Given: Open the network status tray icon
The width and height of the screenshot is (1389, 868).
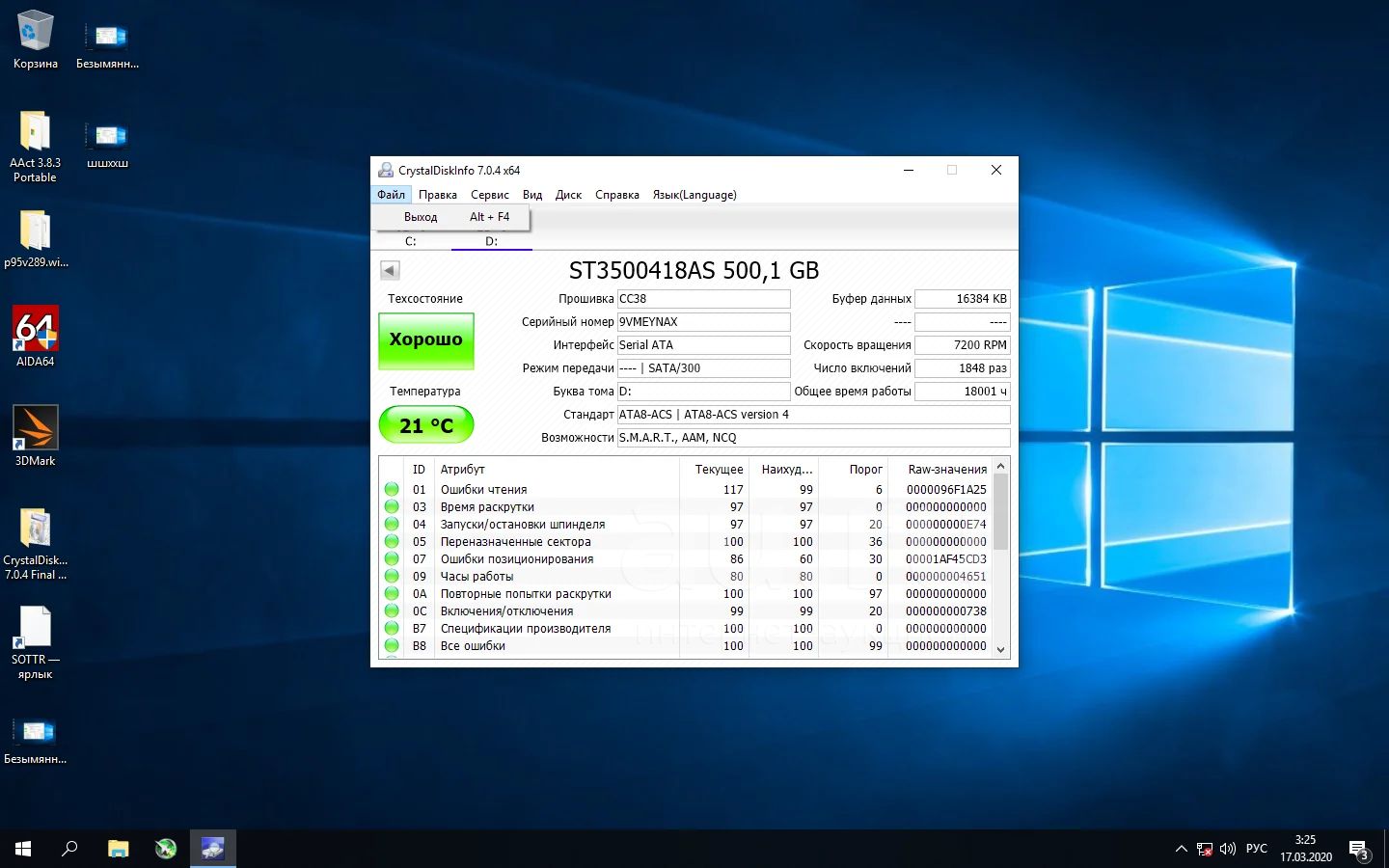Looking at the screenshot, I should click(1204, 849).
